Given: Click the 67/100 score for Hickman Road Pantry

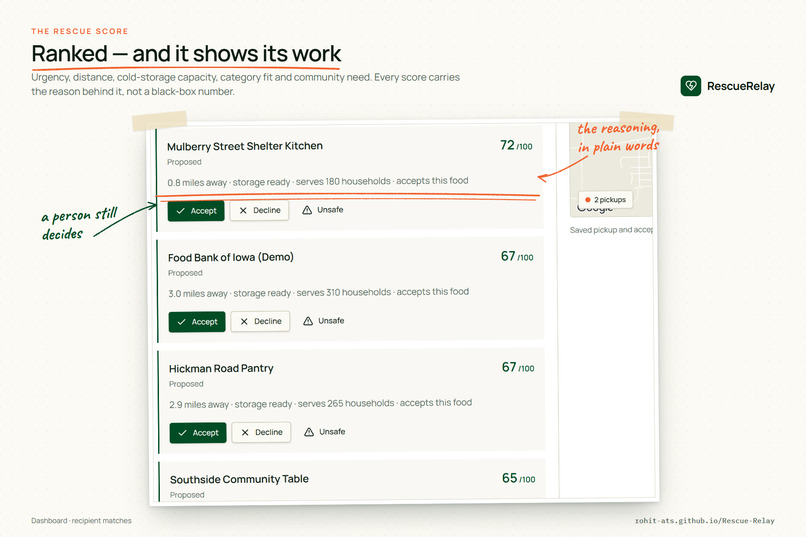Looking at the screenshot, I should (518, 367).
